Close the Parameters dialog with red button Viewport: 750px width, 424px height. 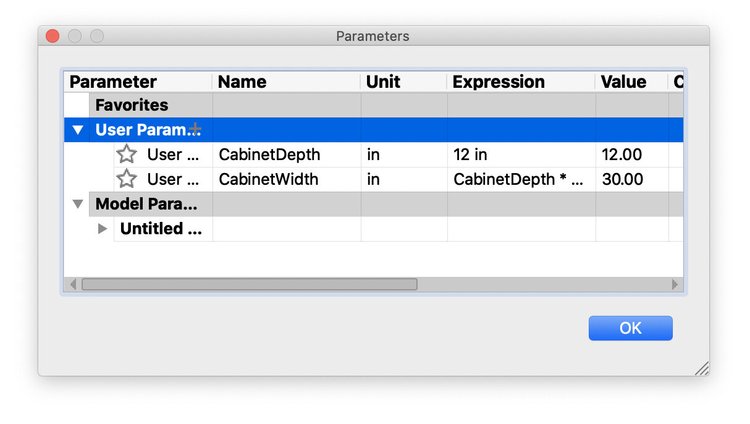pyautogui.click(x=53, y=36)
